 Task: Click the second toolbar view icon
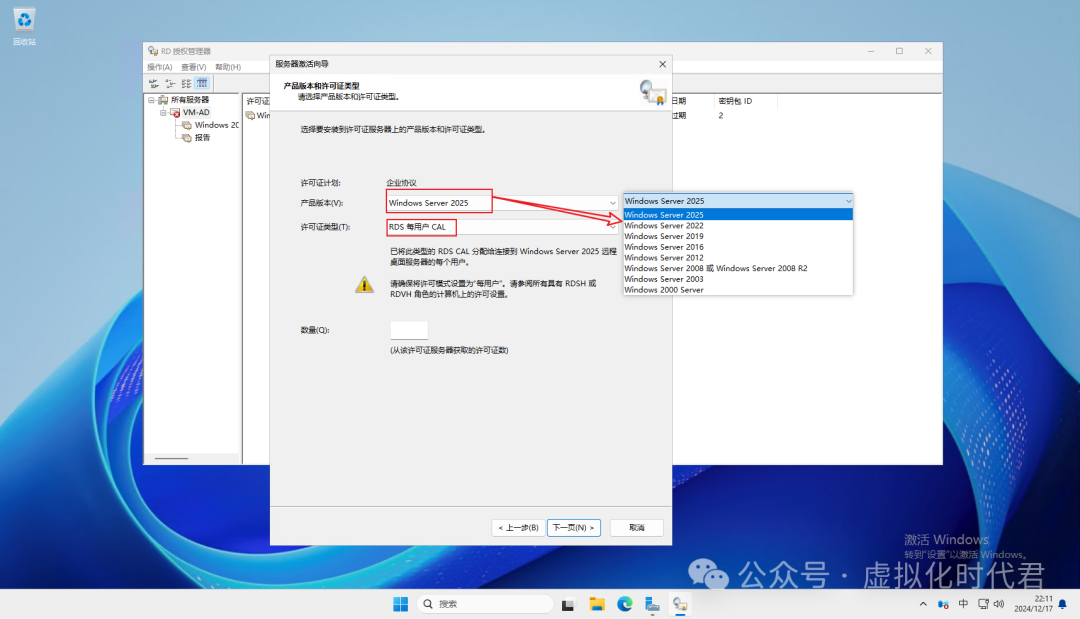[170, 83]
